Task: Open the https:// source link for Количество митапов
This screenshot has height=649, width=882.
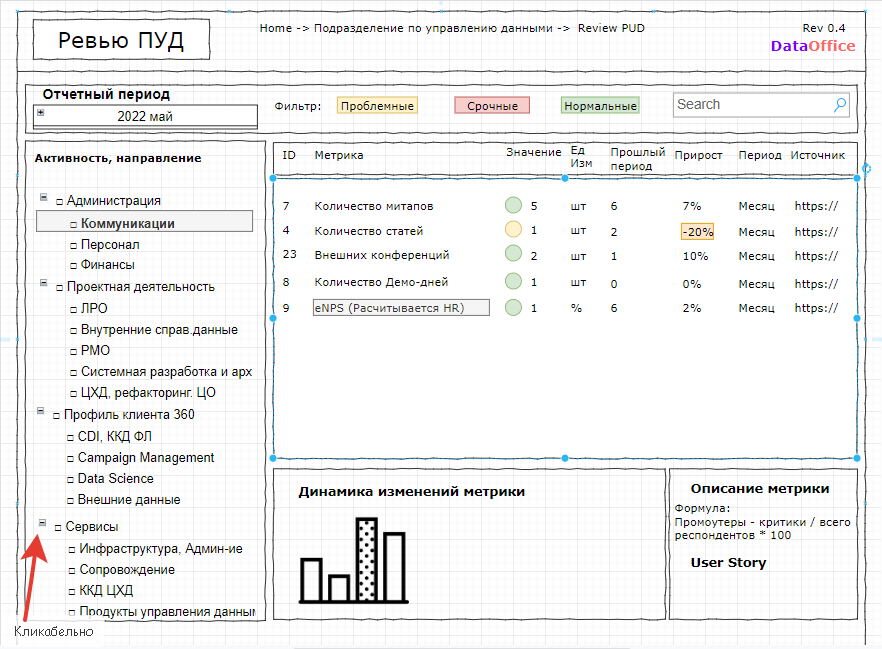Action: (x=816, y=206)
